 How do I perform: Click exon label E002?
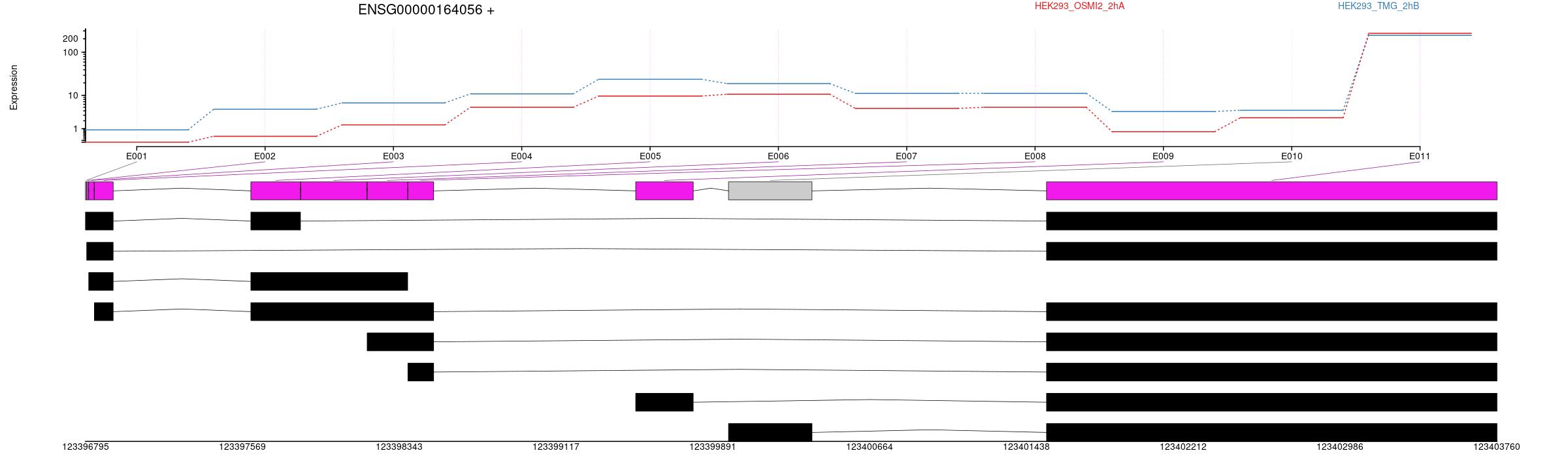265,156
